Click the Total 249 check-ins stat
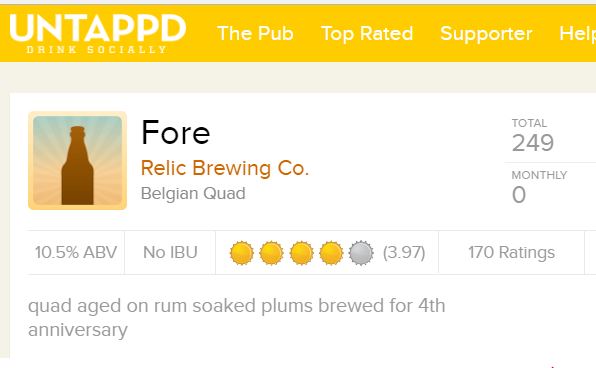The width and height of the screenshot is (596, 368). 533,135
